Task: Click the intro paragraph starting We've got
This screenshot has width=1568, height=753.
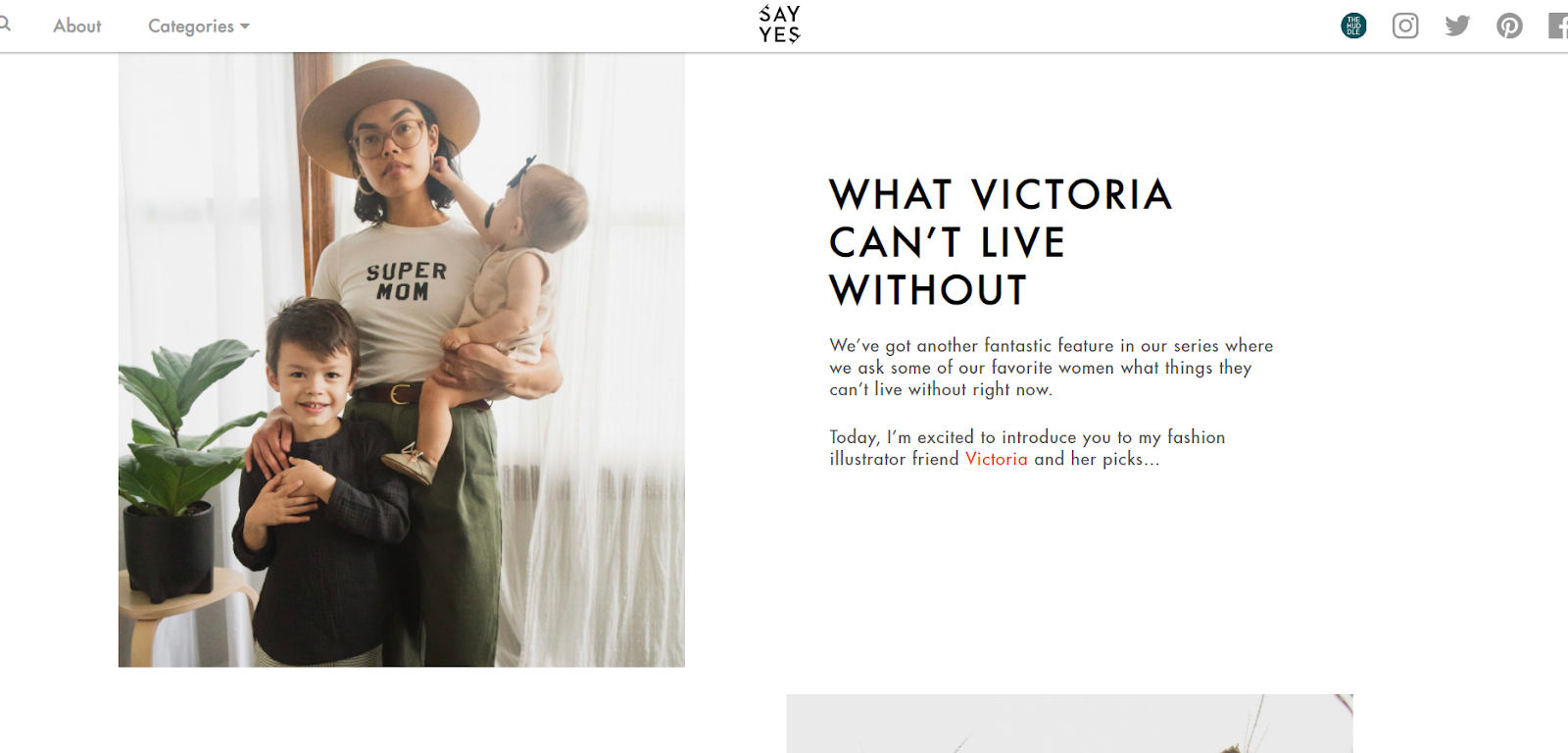Action: [x=1052, y=368]
